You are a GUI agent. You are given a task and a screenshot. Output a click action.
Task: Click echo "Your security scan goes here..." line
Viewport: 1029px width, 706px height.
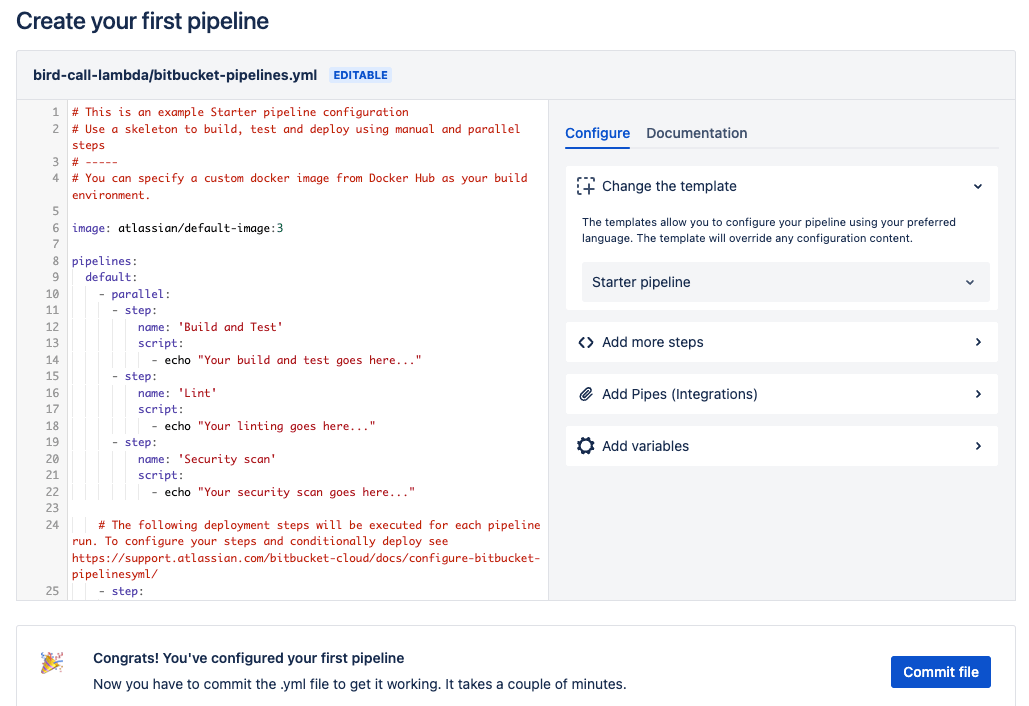283,492
